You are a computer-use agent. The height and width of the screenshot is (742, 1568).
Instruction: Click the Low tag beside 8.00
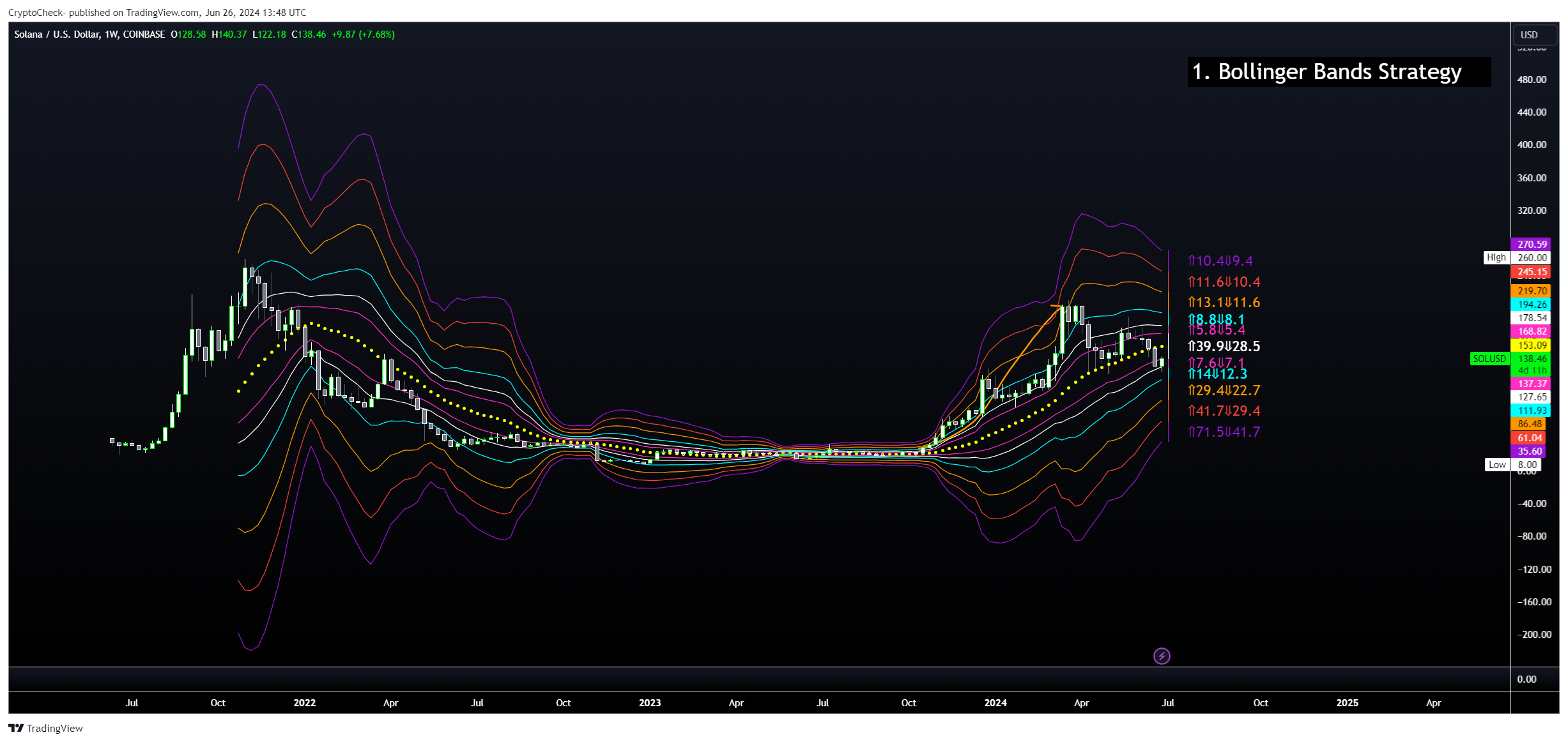(x=1497, y=465)
